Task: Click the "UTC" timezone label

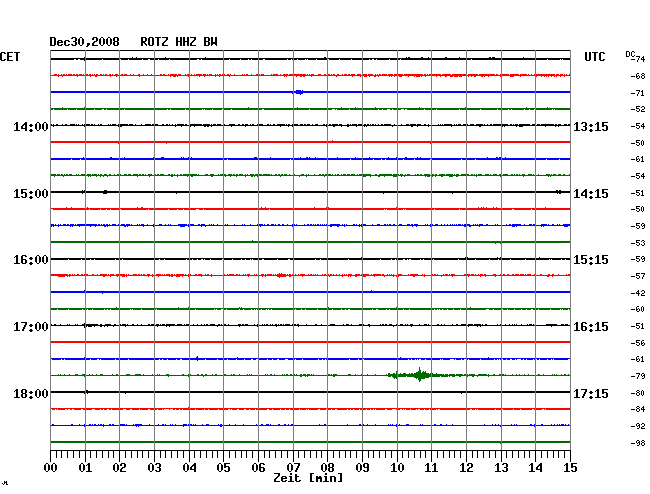Action: click(594, 57)
